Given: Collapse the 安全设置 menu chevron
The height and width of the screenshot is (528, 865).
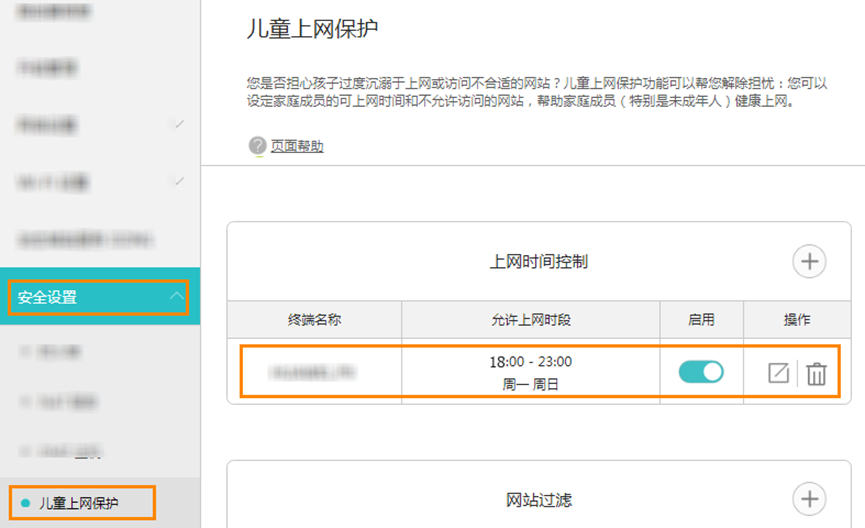Looking at the screenshot, I should (177, 296).
